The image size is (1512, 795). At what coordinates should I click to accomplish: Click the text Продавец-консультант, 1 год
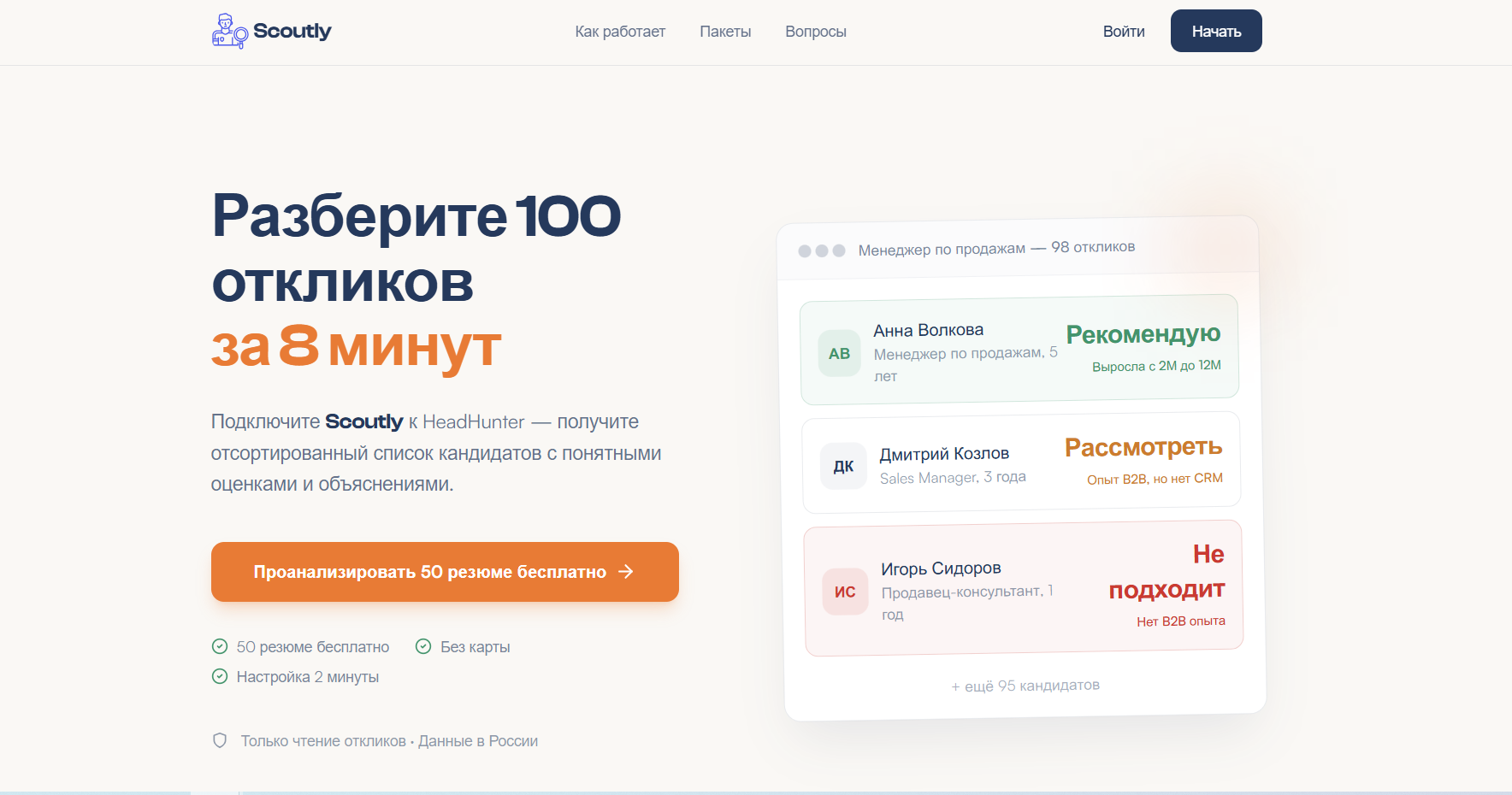(x=967, y=603)
